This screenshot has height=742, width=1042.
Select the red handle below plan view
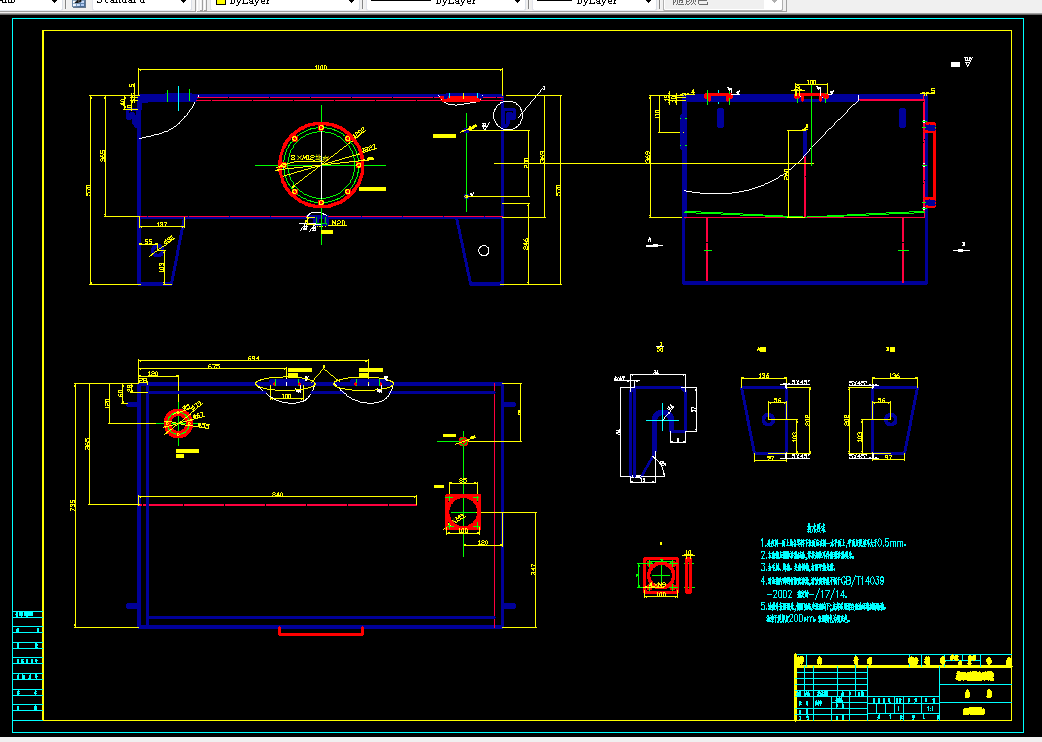pos(321,631)
